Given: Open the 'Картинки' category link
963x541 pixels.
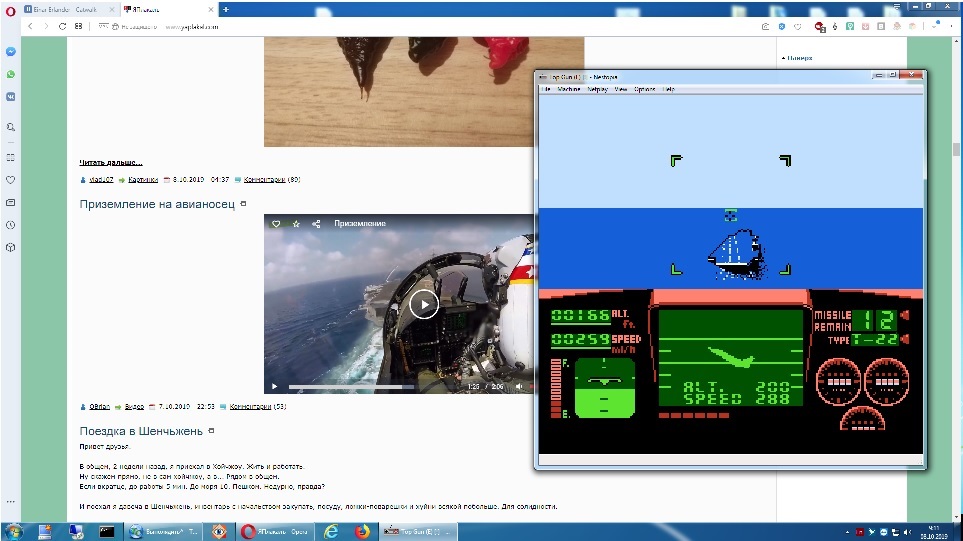Looking at the screenshot, I should [142, 180].
